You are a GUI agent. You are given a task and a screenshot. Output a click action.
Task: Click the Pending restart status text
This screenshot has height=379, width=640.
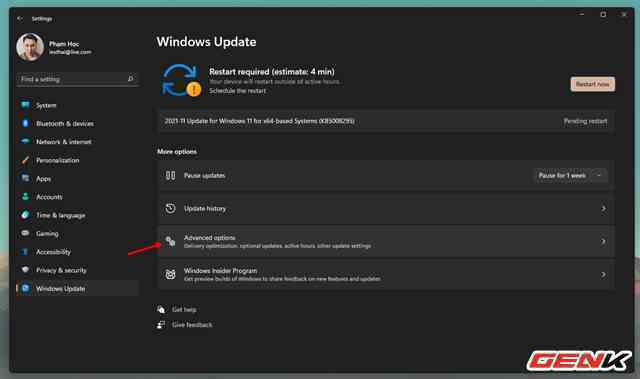pyautogui.click(x=585, y=121)
